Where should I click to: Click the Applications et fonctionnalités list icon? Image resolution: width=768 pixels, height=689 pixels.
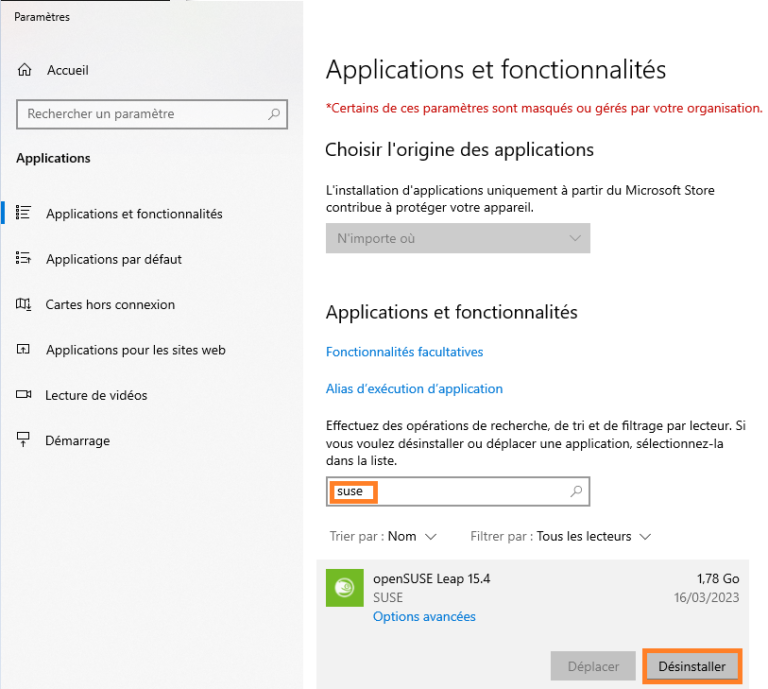pyautogui.click(x=24, y=213)
